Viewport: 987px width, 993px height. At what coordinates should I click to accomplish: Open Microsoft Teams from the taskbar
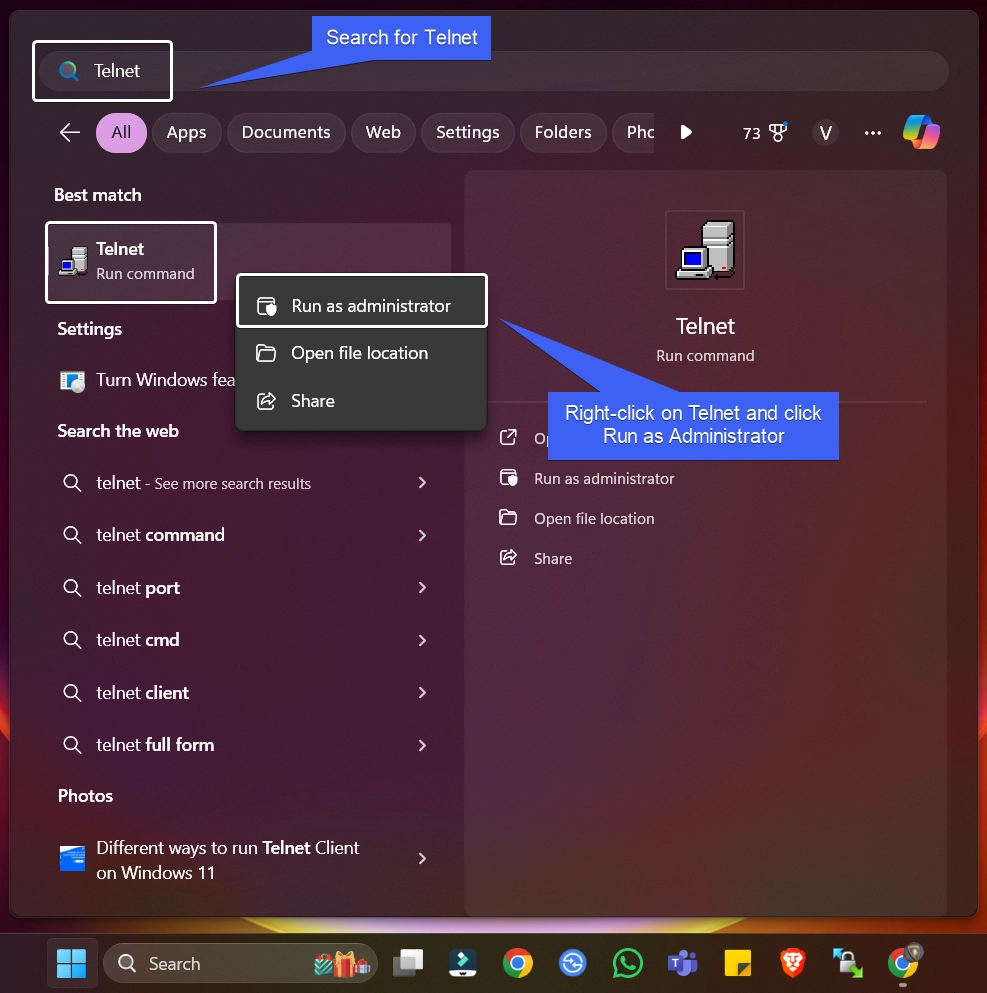(x=682, y=963)
